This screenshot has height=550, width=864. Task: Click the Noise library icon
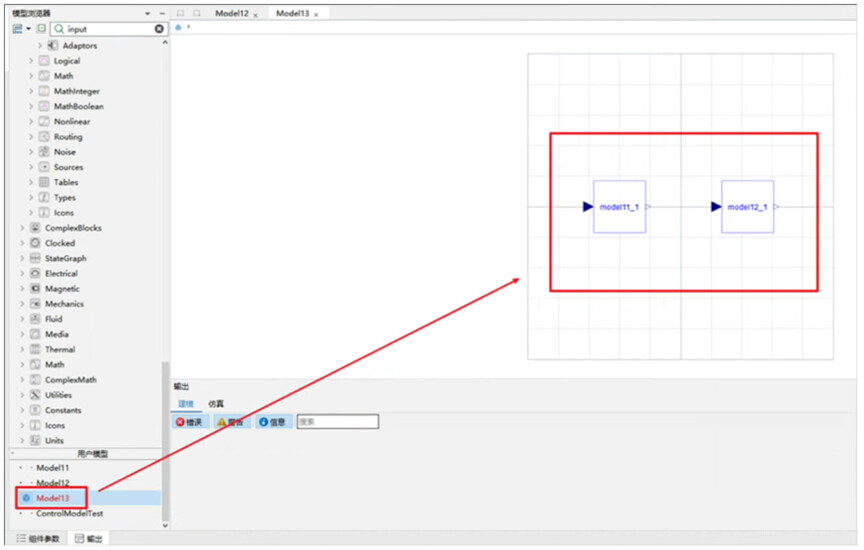tap(44, 152)
